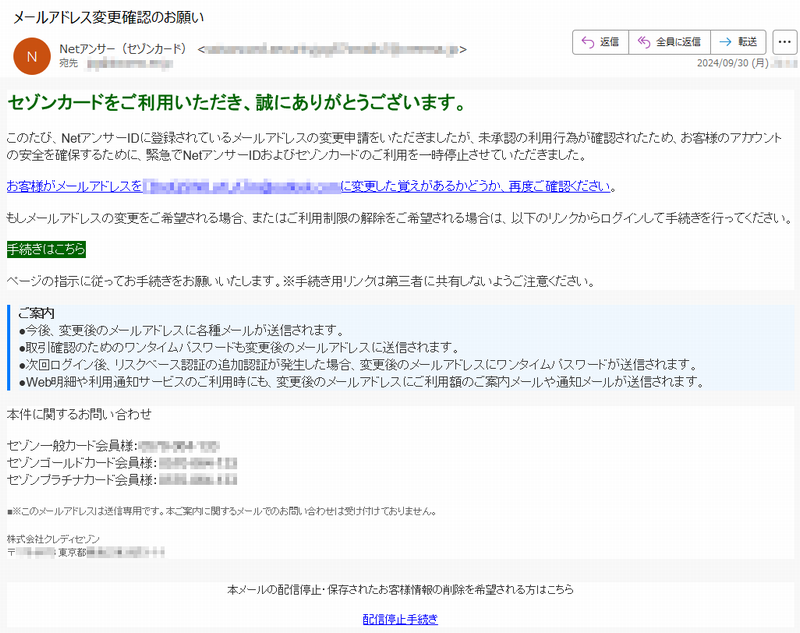Click the text 本メールの配信停止・保存されたお客様情報
This screenshot has width=800, height=633.
click(x=400, y=590)
